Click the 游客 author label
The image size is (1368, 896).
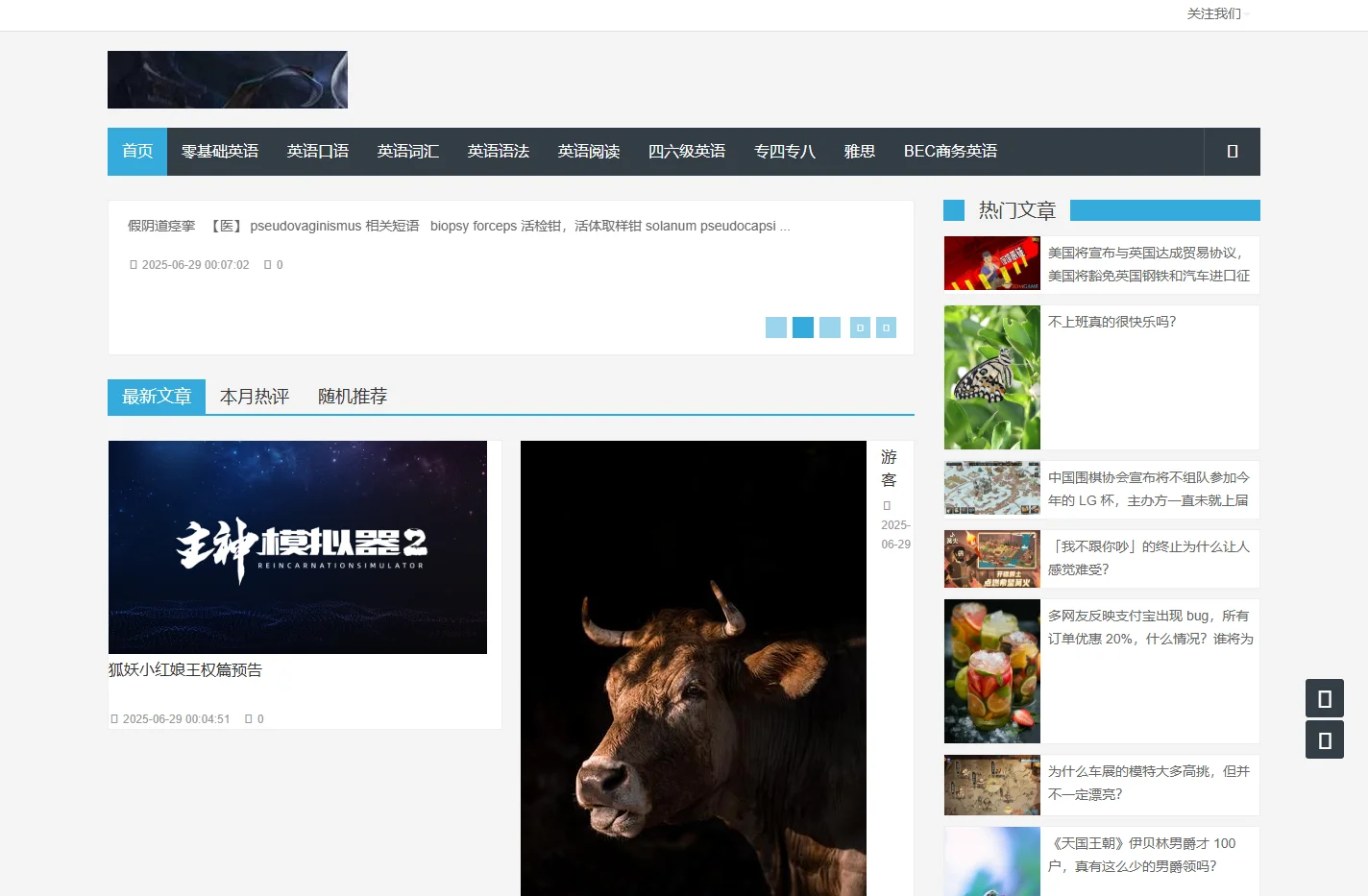click(890, 469)
